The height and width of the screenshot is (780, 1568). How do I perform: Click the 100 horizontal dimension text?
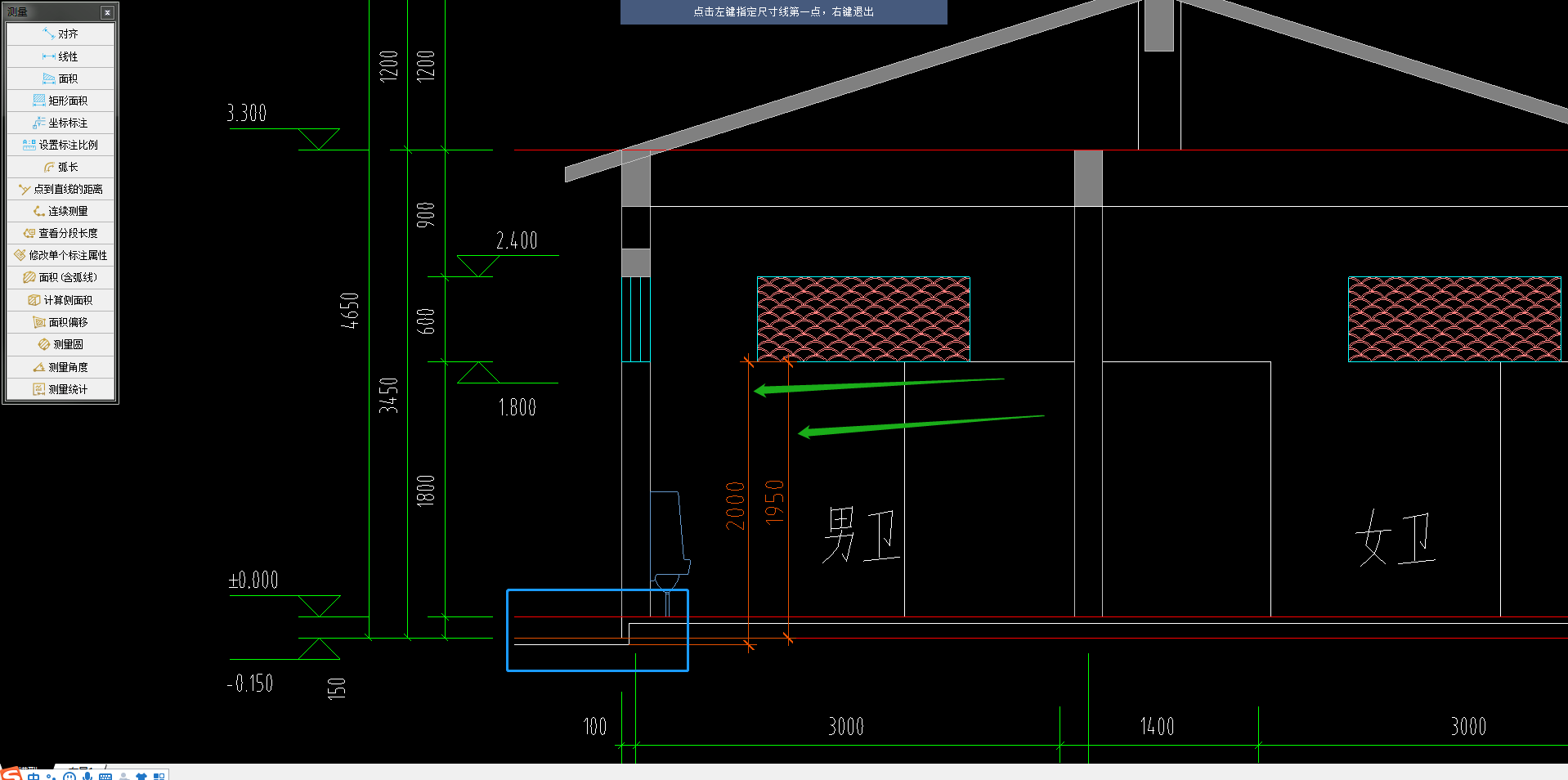(x=595, y=726)
